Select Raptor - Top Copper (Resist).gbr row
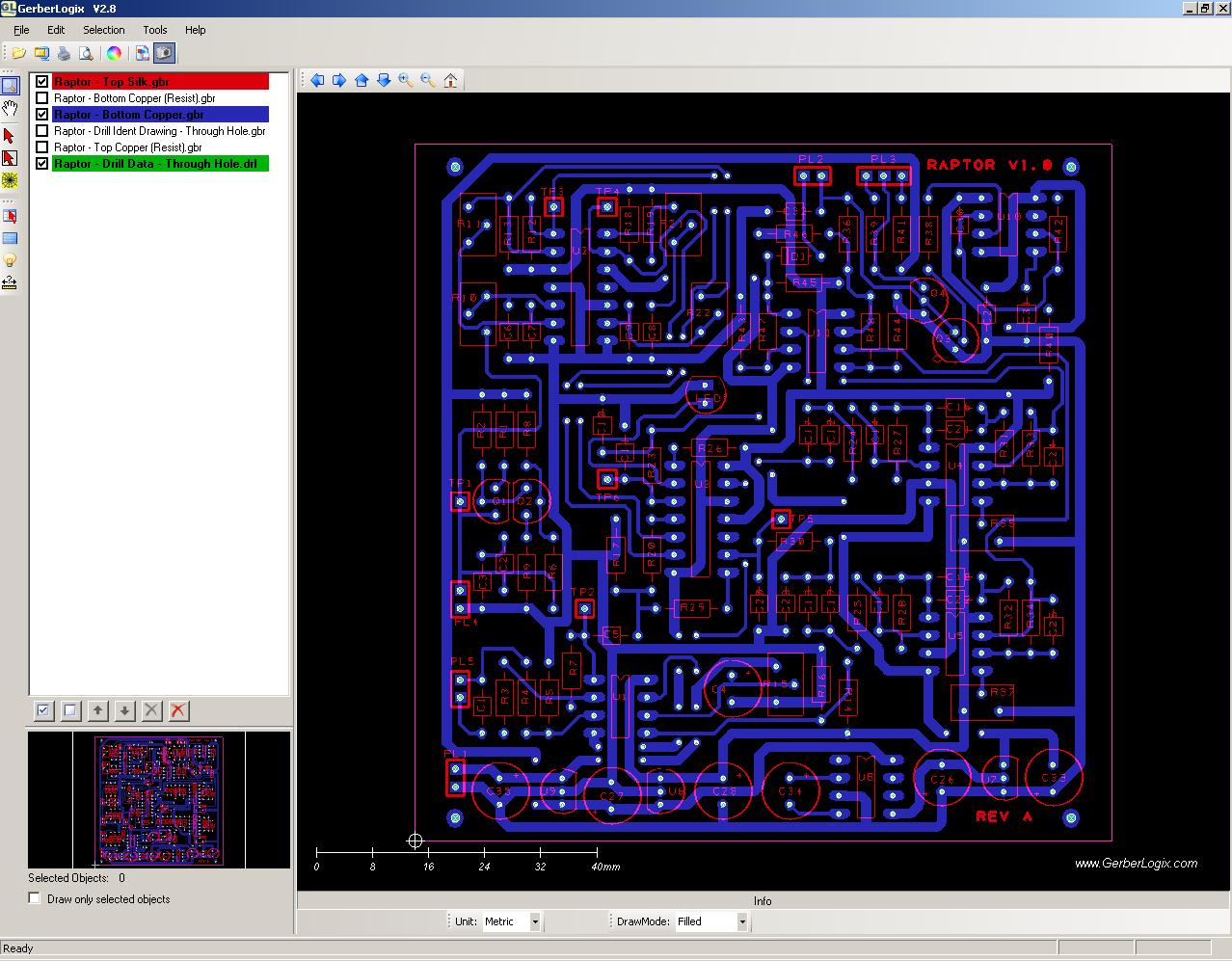The height and width of the screenshot is (961, 1232). point(128,147)
